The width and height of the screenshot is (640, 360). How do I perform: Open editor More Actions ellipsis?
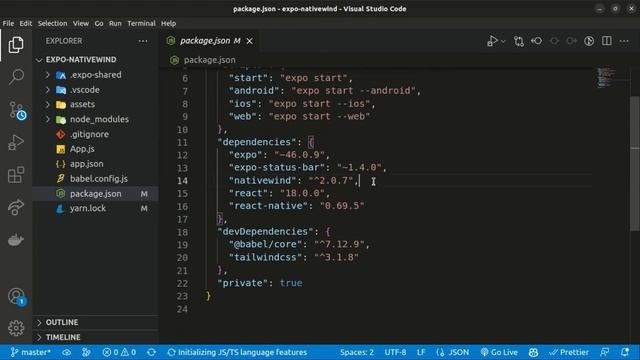pos(624,41)
